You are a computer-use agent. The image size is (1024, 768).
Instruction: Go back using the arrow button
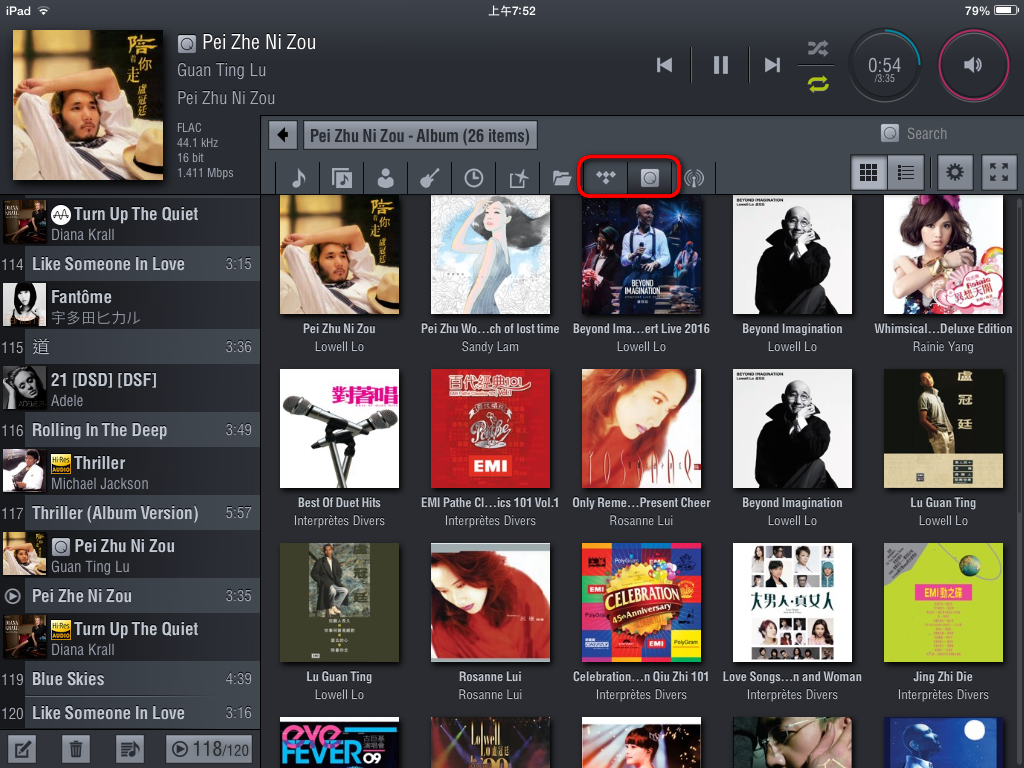point(284,135)
